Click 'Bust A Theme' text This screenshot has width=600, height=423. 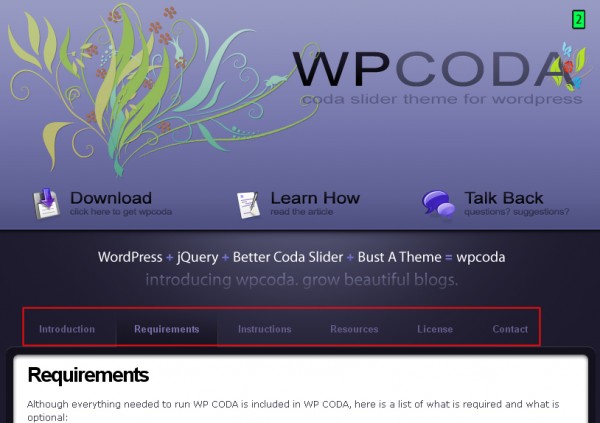click(x=399, y=257)
